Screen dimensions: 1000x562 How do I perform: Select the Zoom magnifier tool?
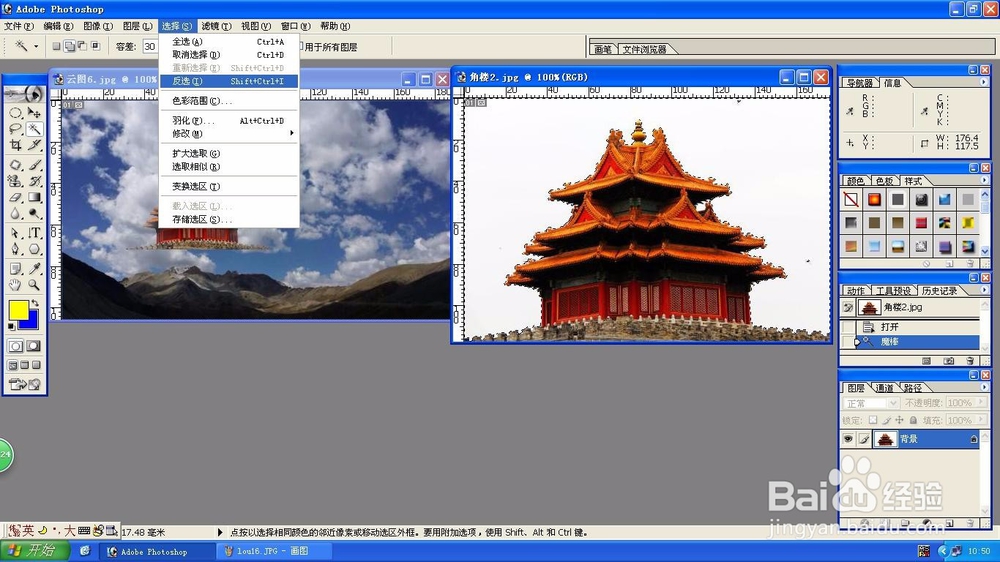pos(34,285)
